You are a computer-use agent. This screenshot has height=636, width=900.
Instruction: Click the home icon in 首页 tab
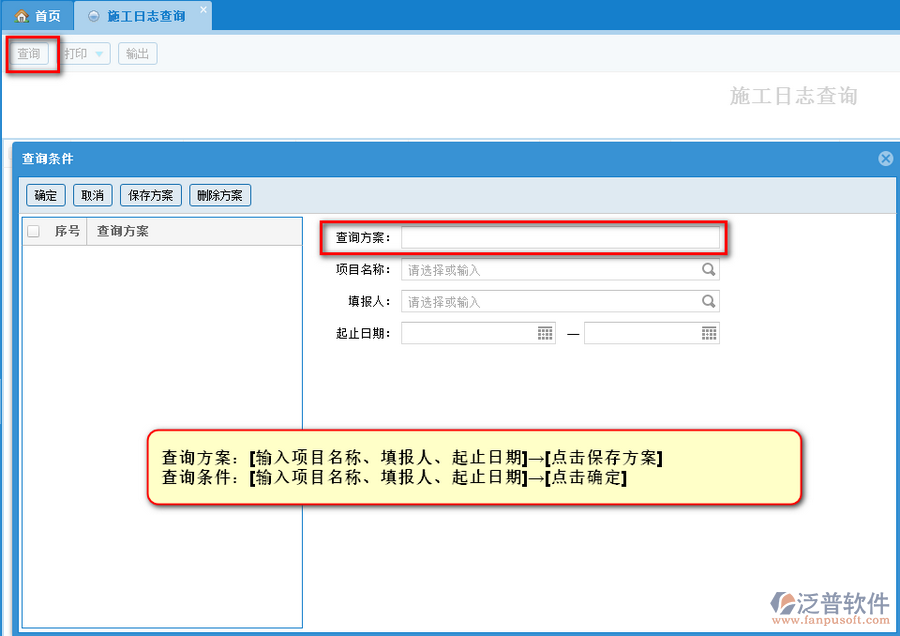click(x=22, y=16)
